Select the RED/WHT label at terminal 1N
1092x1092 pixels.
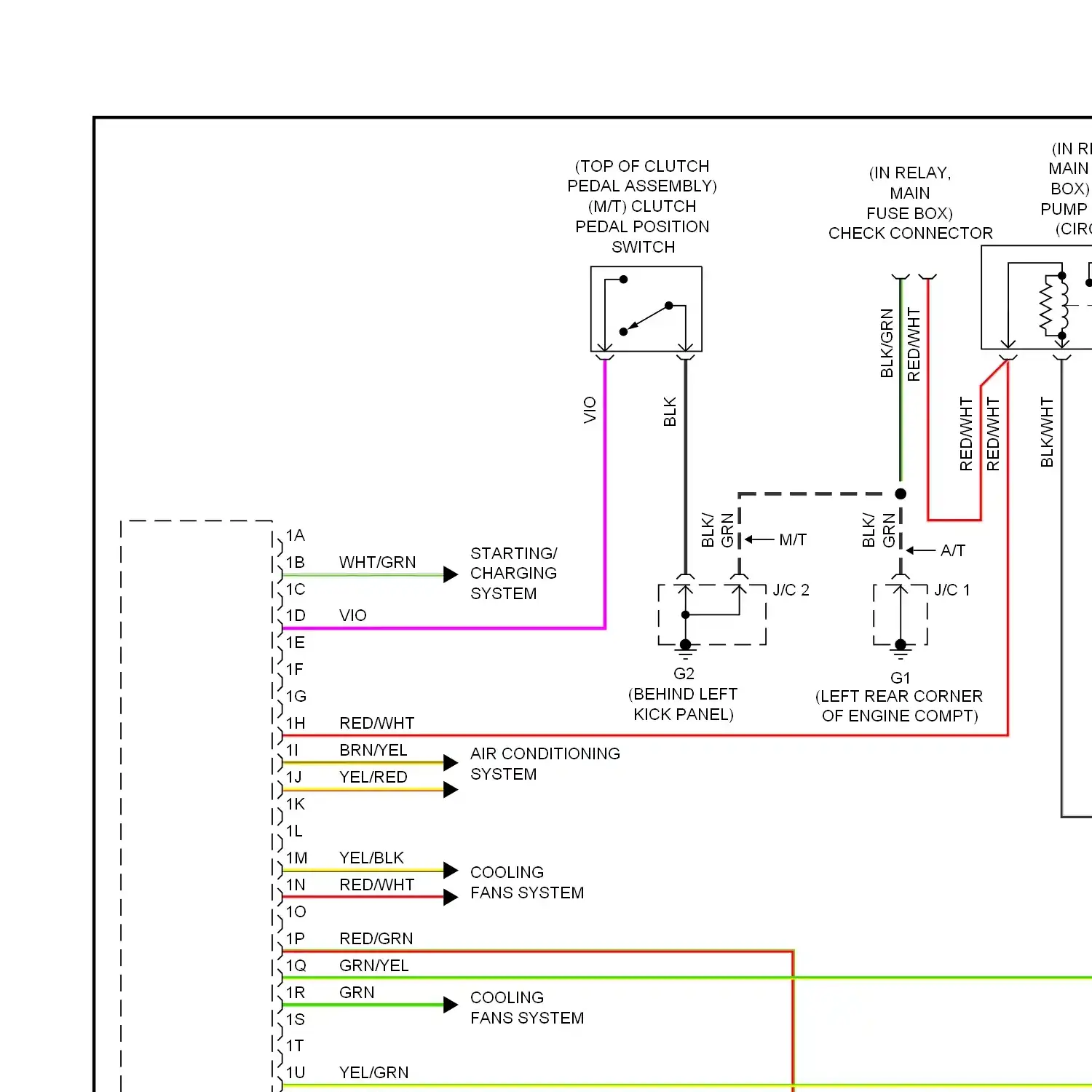pyautogui.click(x=376, y=885)
